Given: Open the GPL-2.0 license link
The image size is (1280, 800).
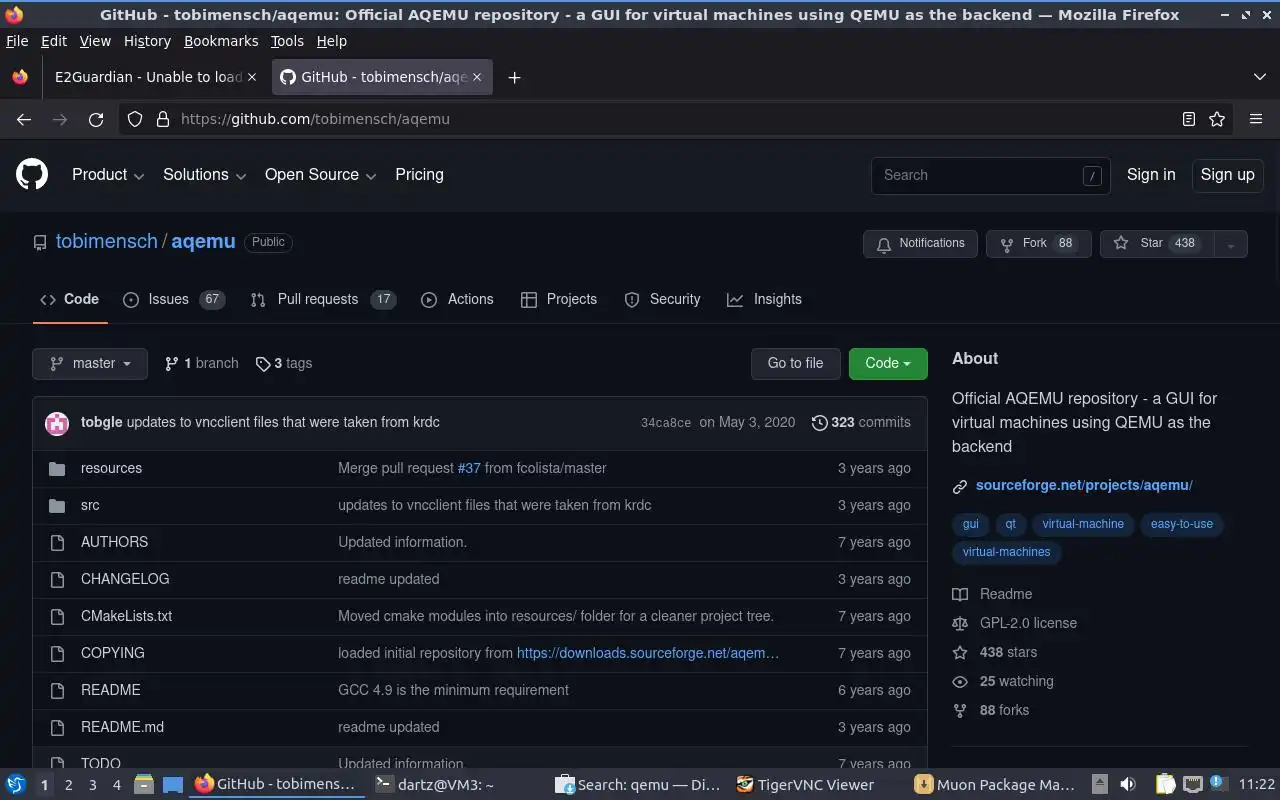Looking at the screenshot, I should pyautogui.click(x=1028, y=623).
